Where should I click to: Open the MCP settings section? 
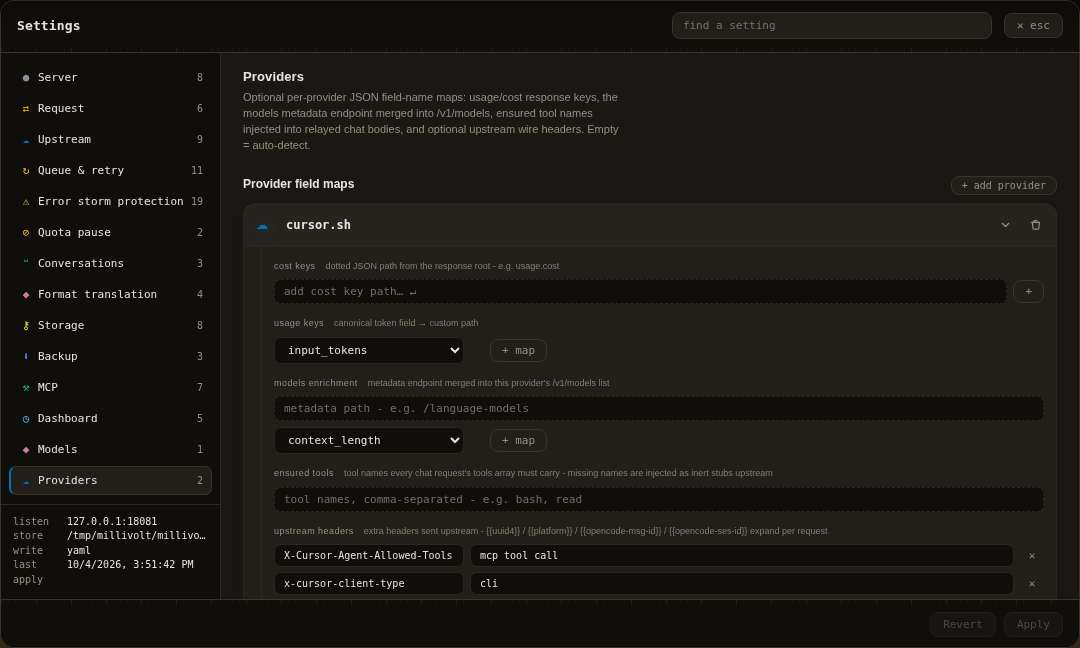click(x=110, y=388)
